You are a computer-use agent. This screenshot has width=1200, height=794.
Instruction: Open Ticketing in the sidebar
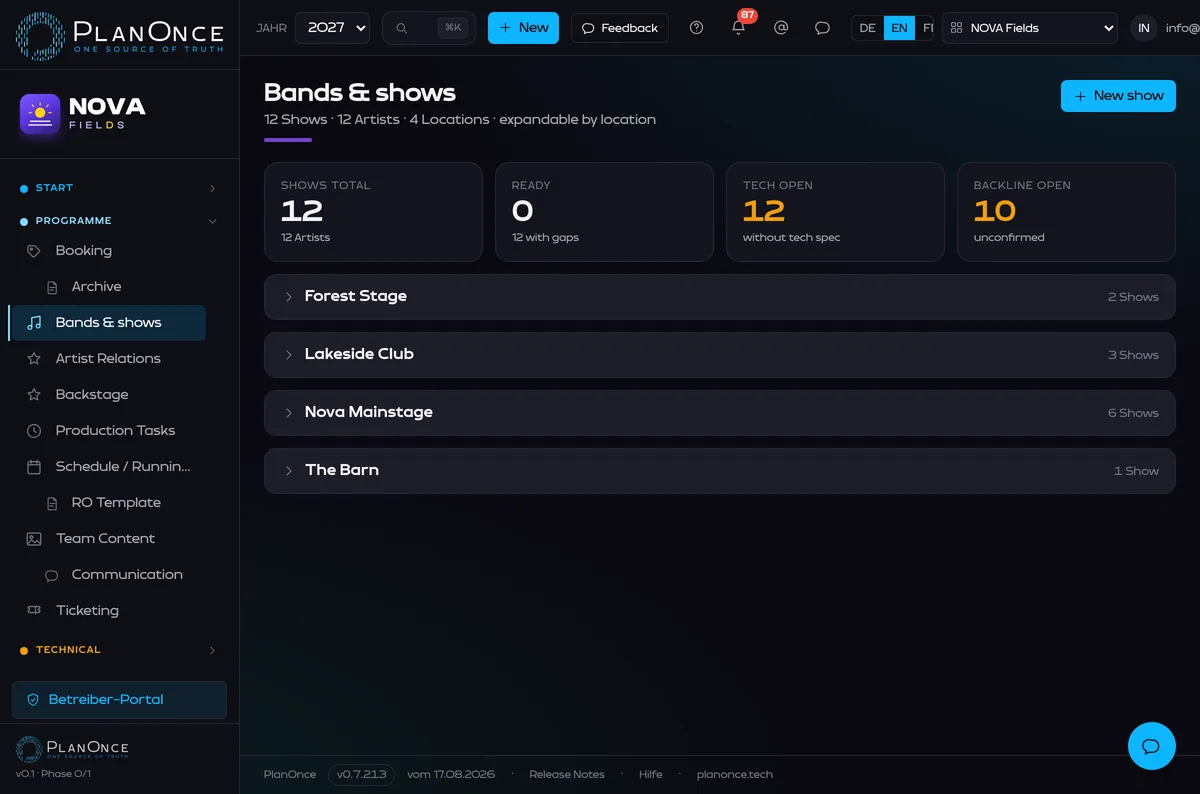(107, 611)
